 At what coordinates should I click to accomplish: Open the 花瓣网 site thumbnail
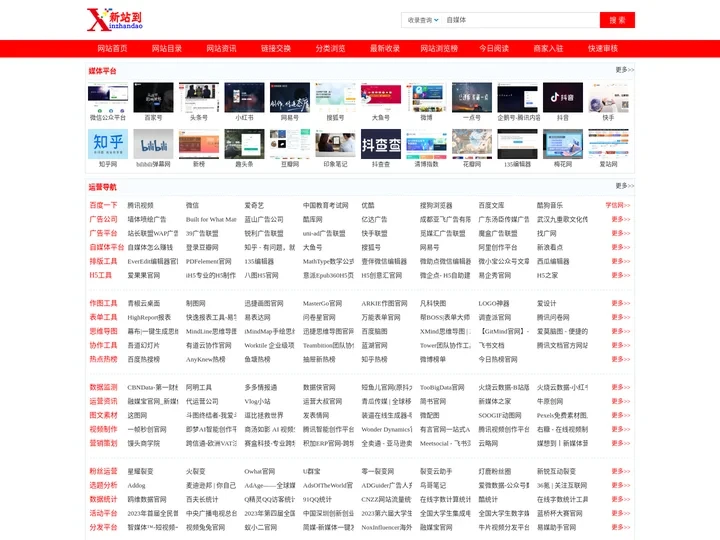(x=472, y=144)
